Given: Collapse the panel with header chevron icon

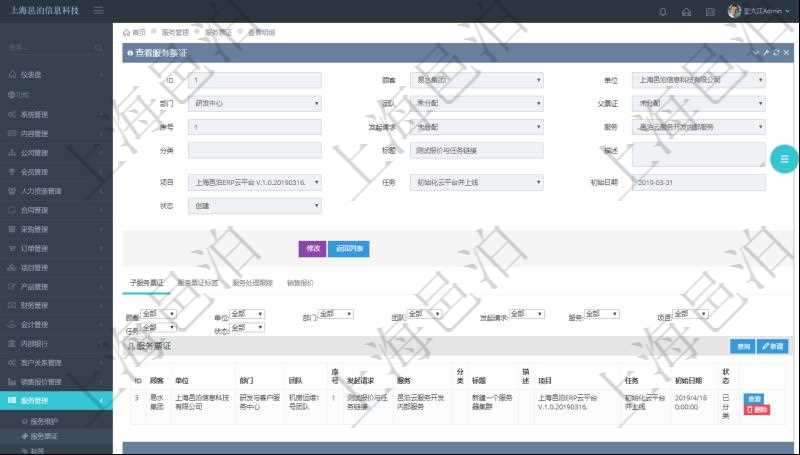Looking at the screenshot, I should [x=756, y=52].
